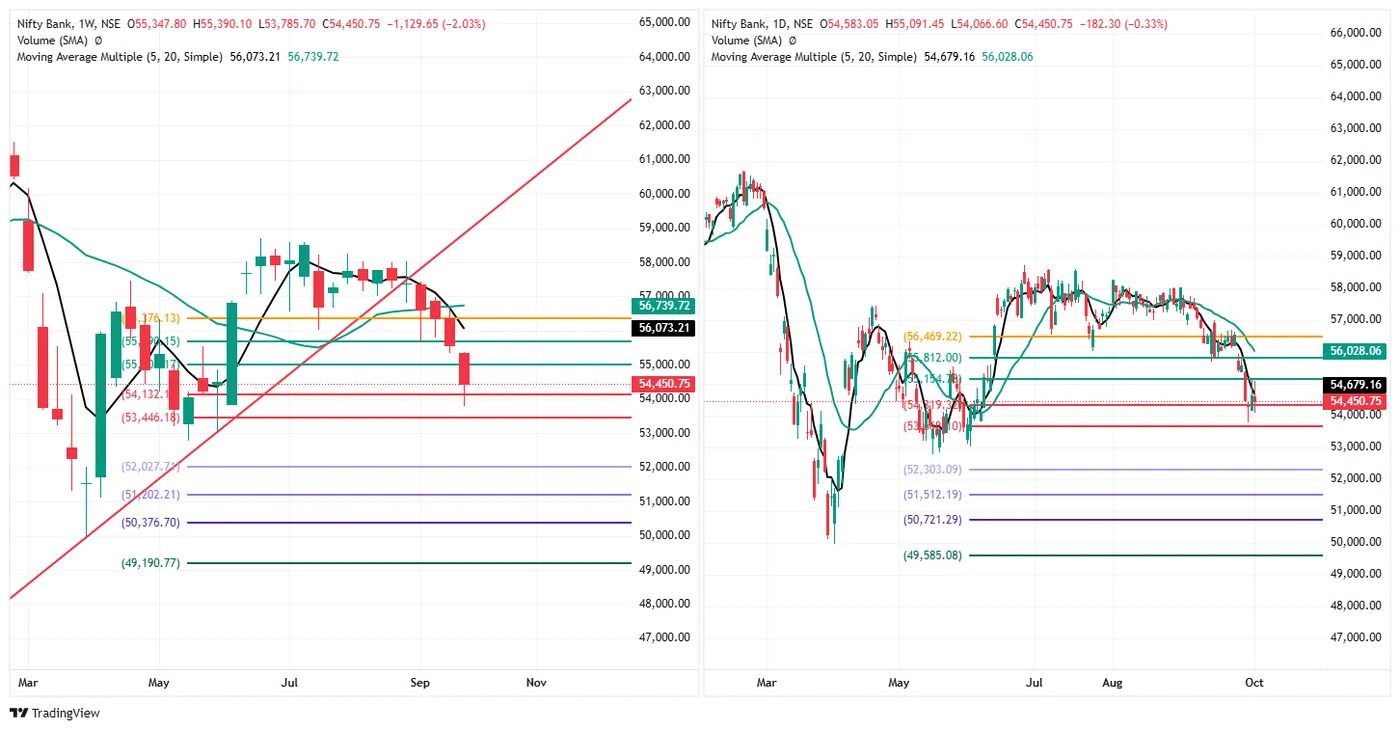
Task: Click 'Nov' on the weekly time axis
Action: [537, 683]
